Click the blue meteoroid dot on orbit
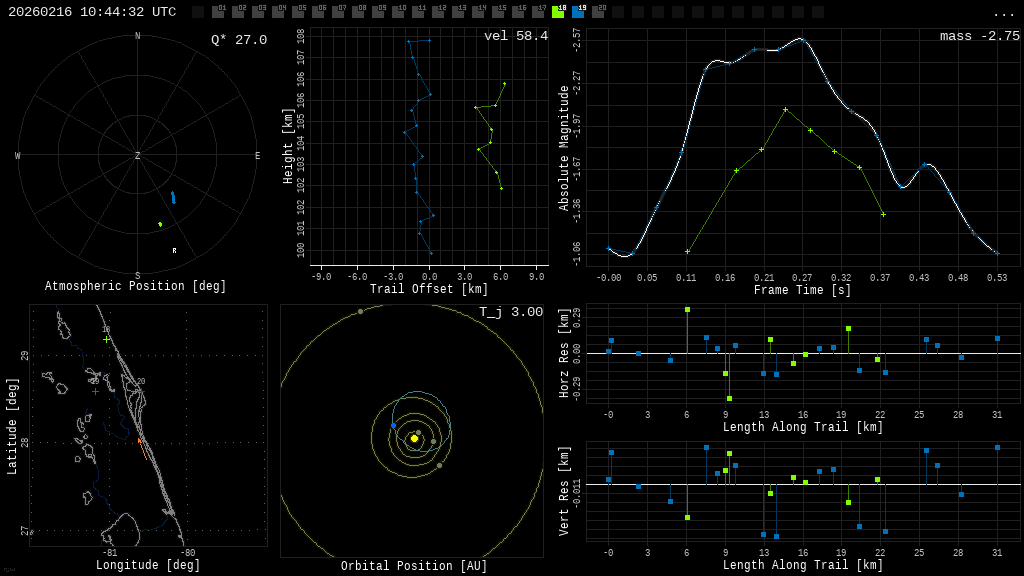This screenshot has width=1024, height=576. click(x=394, y=426)
